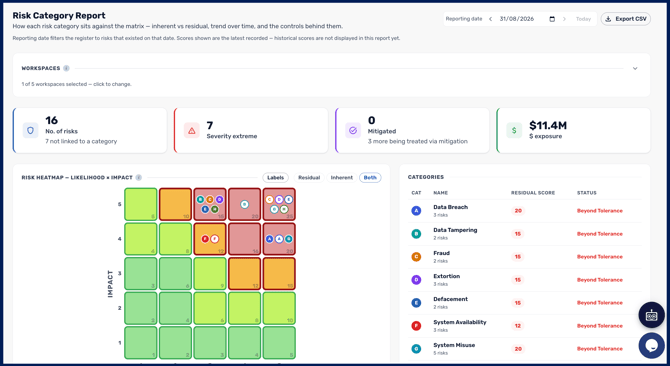The width and height of the screenshot is (670, 366).
Task: Click the E category icon for Defacement
Action: click(x=416, y=303)
